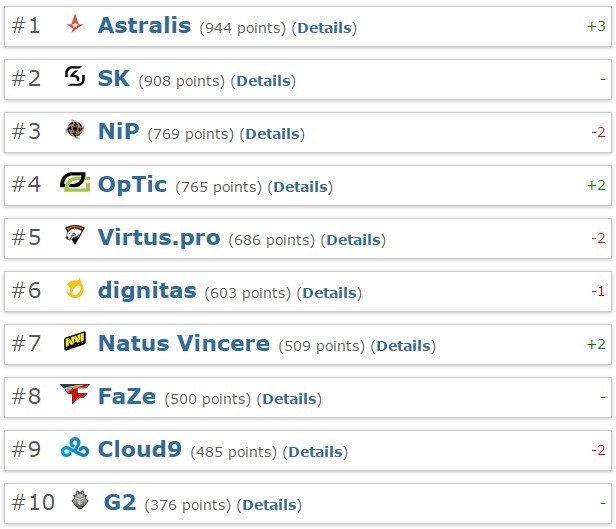Open the FaZe team name link

pyautogui.click(x=126, y=396)
